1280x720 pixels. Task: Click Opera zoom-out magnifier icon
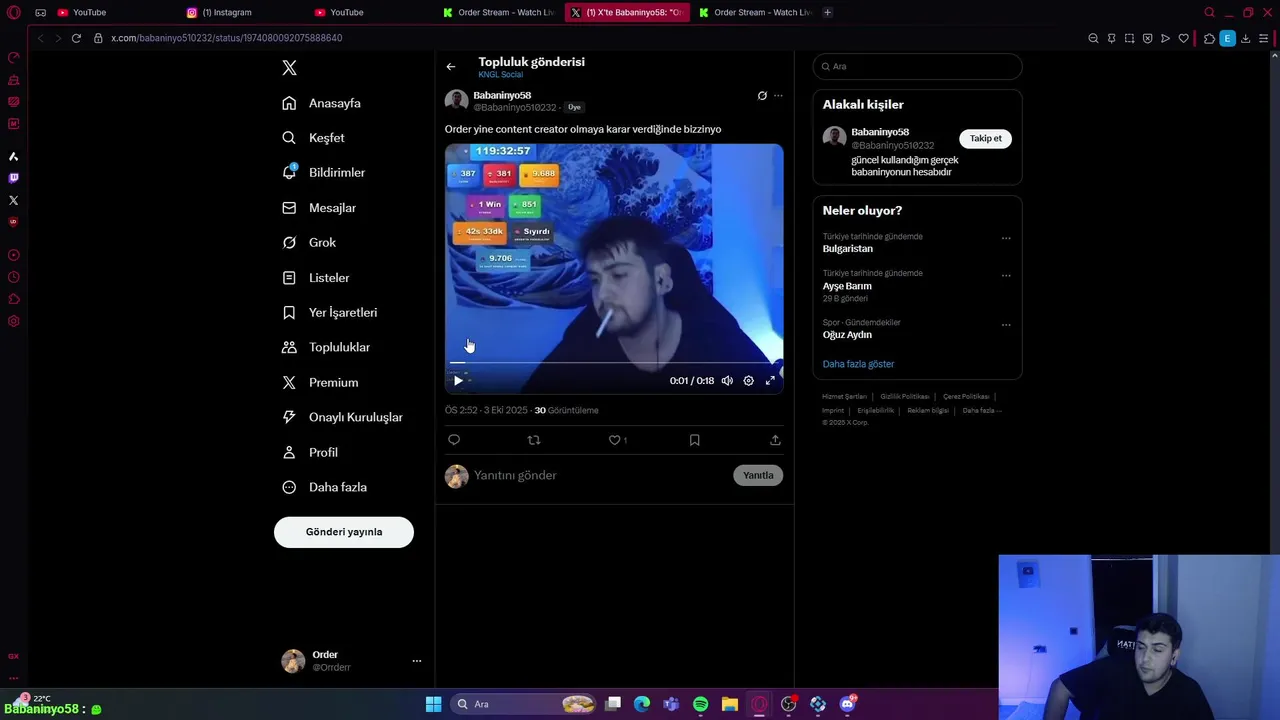coord(1093,38)
